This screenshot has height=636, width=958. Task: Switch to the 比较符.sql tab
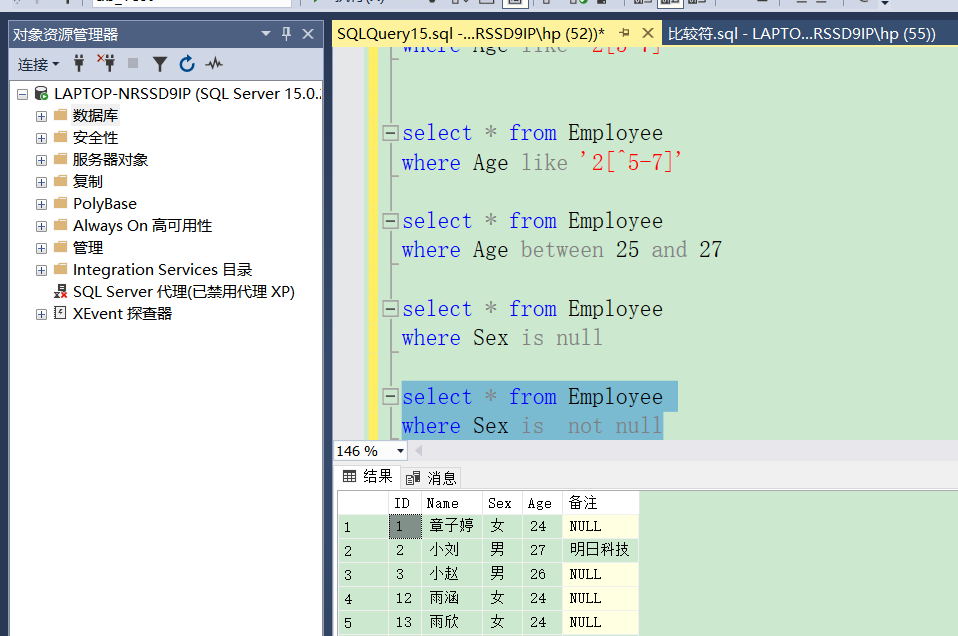click(802, 34)
